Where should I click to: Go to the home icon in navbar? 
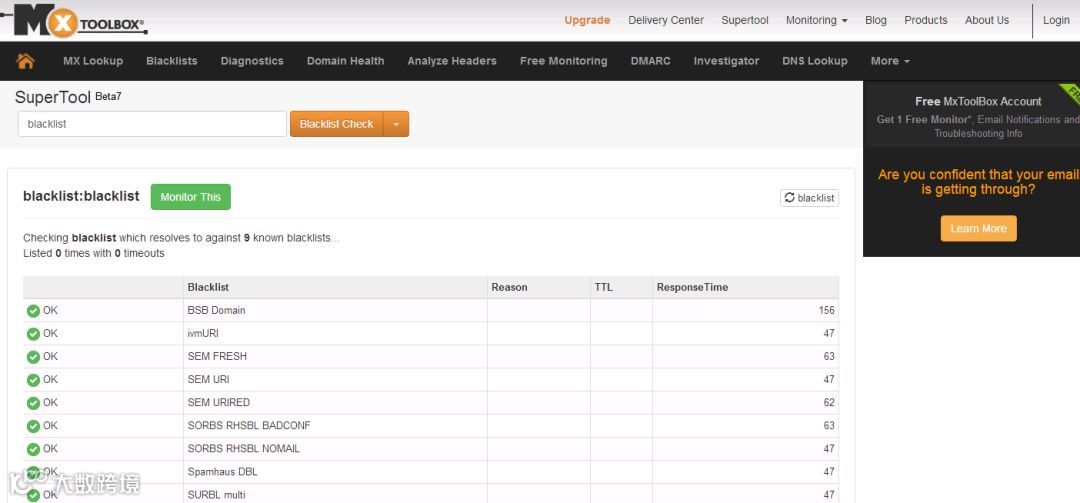pyautogui.click(x=25, y=61)
